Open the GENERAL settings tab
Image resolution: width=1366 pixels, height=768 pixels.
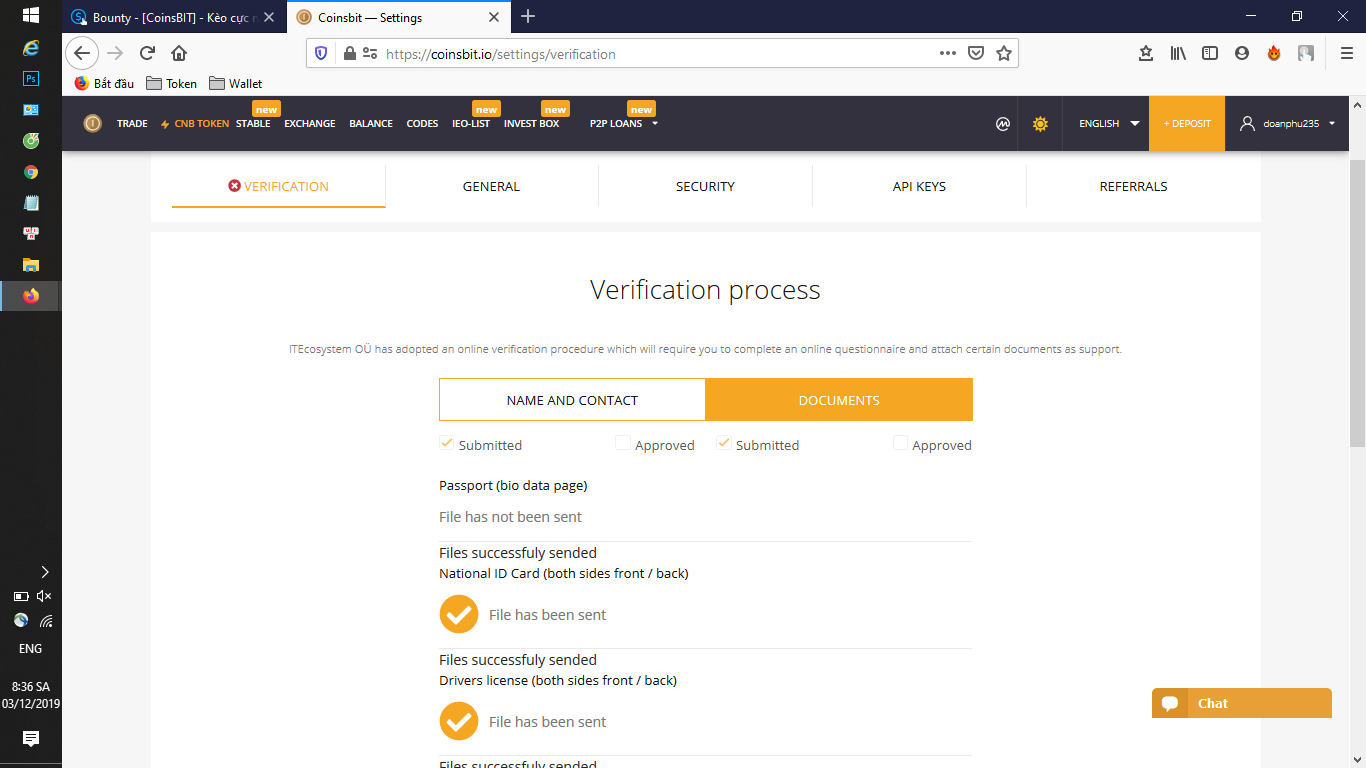tap(491, 186)
